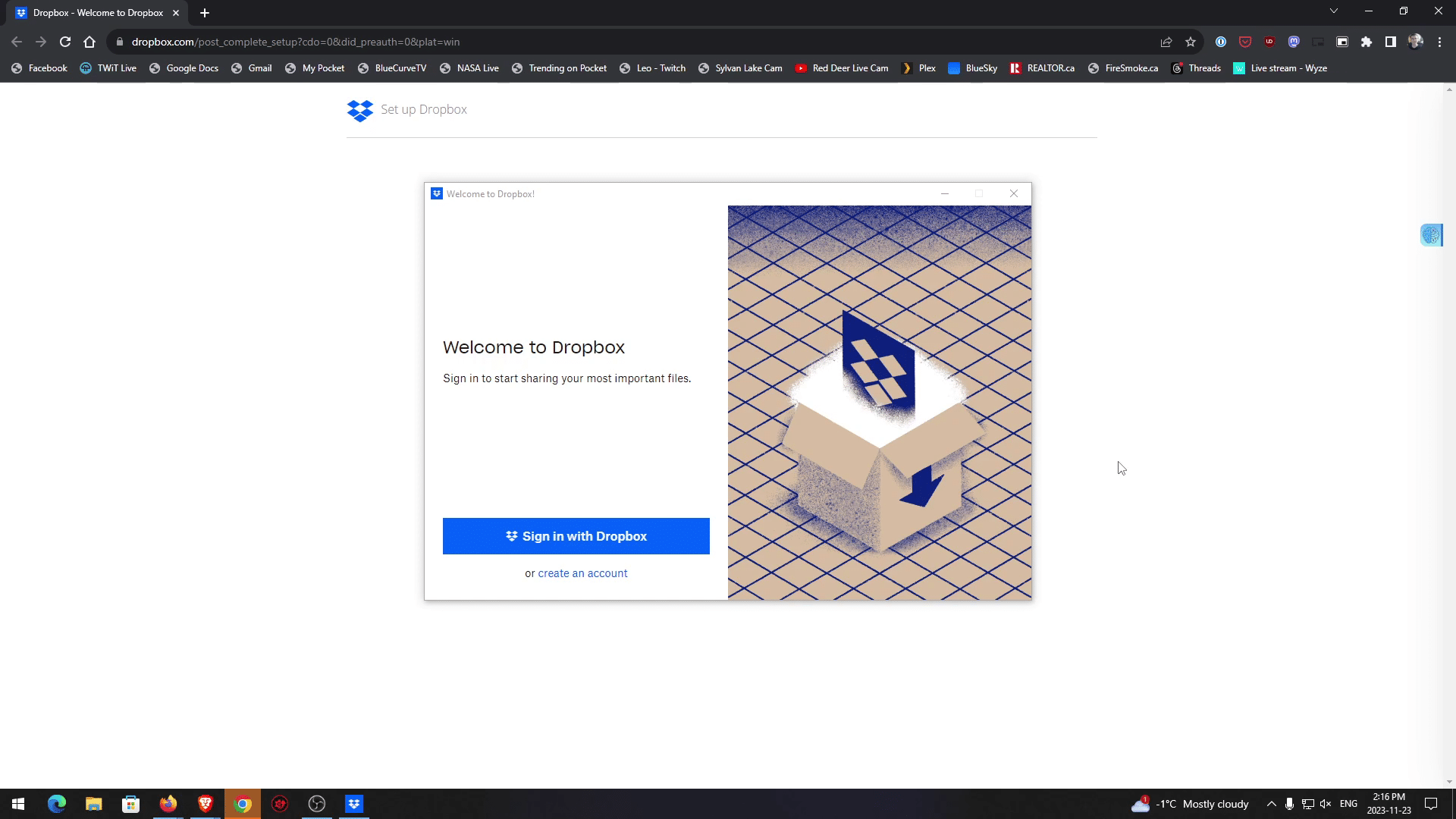Show hidden system tray icons
The width and height of the screenshot is (1456, 819).
tap(1272, 804)
